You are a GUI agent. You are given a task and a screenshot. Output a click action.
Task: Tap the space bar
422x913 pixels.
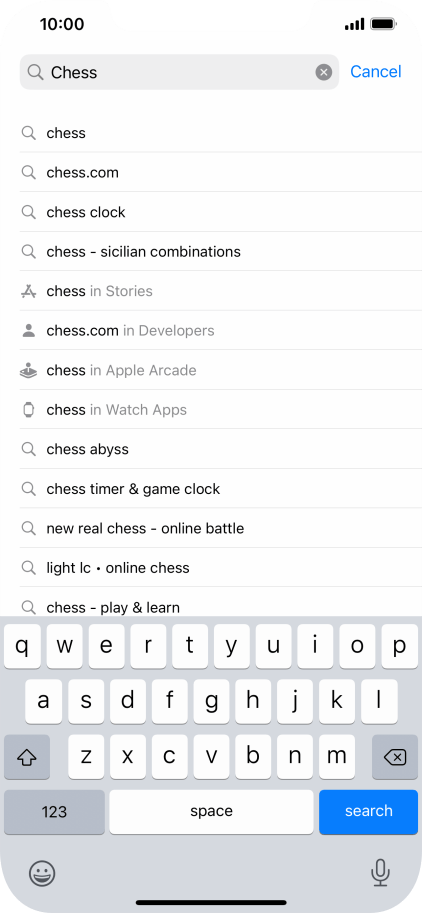(x=211, y=812)
